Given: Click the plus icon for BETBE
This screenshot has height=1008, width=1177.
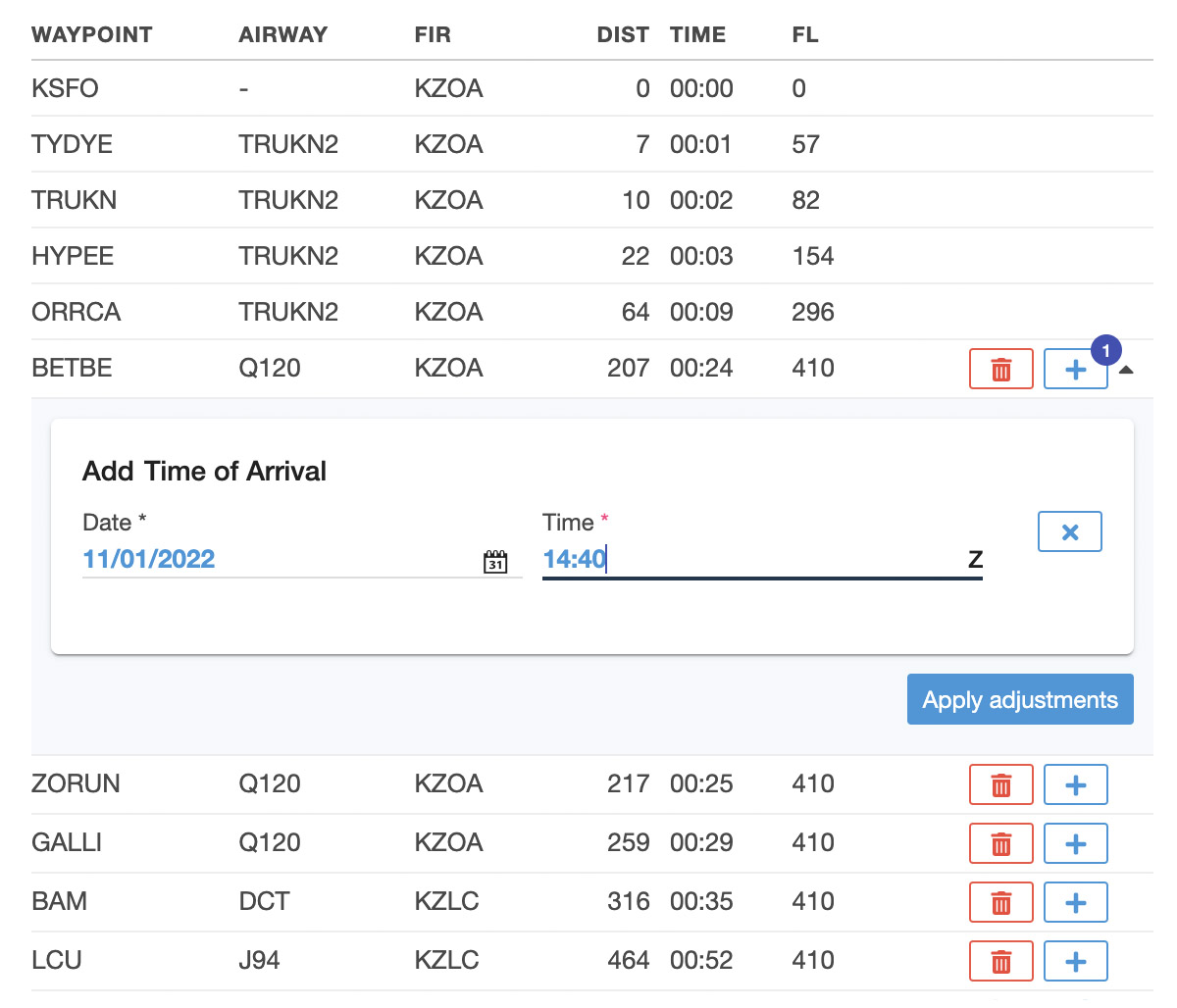Looking at the screenshot, I should tap(1074, 370).
